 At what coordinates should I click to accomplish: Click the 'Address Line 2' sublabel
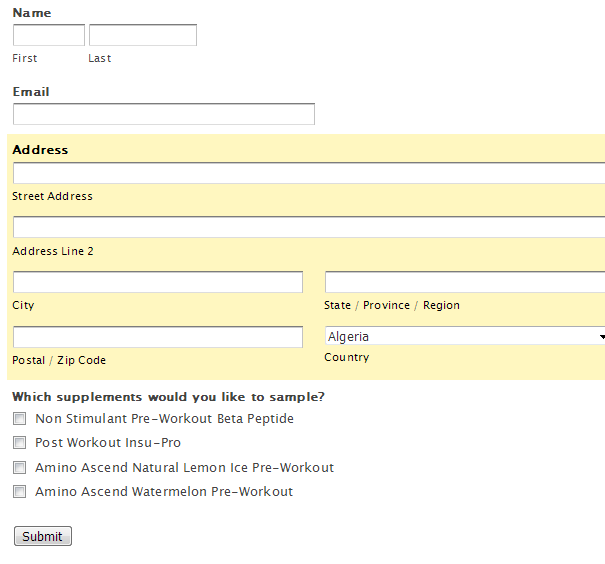tap(53, 251)
